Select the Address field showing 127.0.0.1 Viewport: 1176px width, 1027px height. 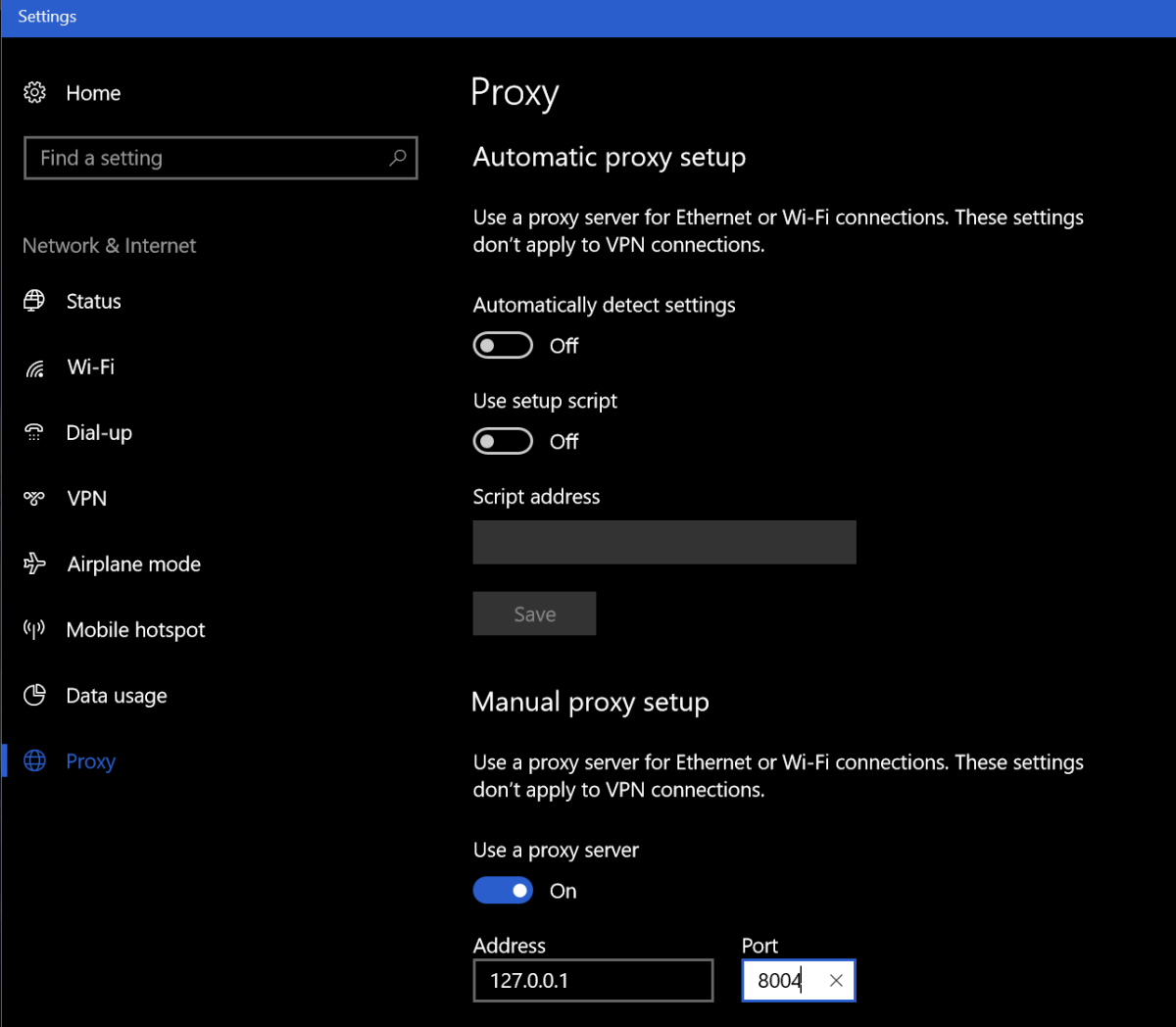point(592,980)
